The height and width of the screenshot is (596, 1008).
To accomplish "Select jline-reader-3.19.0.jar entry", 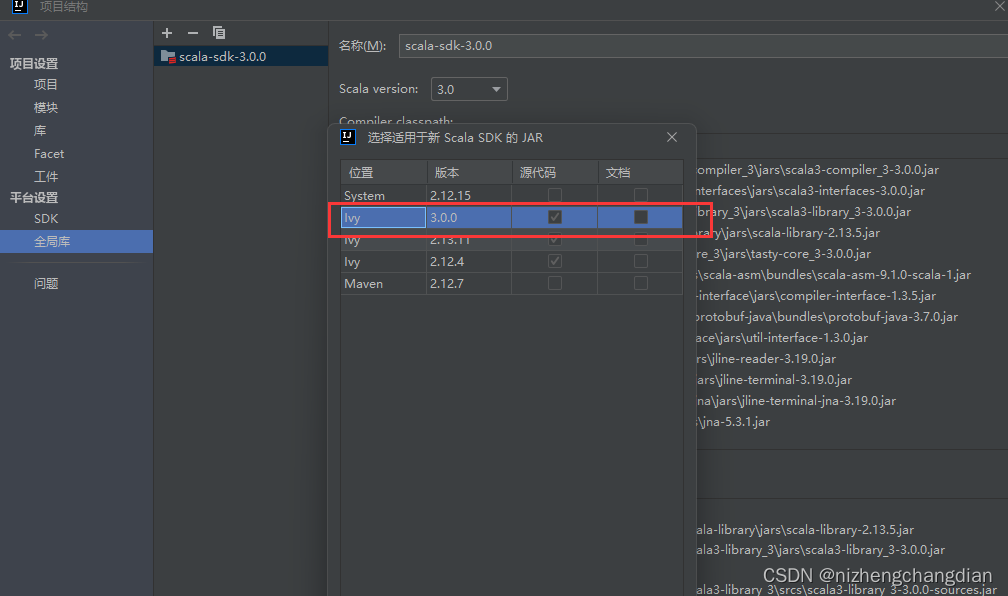I will (766, 359).
